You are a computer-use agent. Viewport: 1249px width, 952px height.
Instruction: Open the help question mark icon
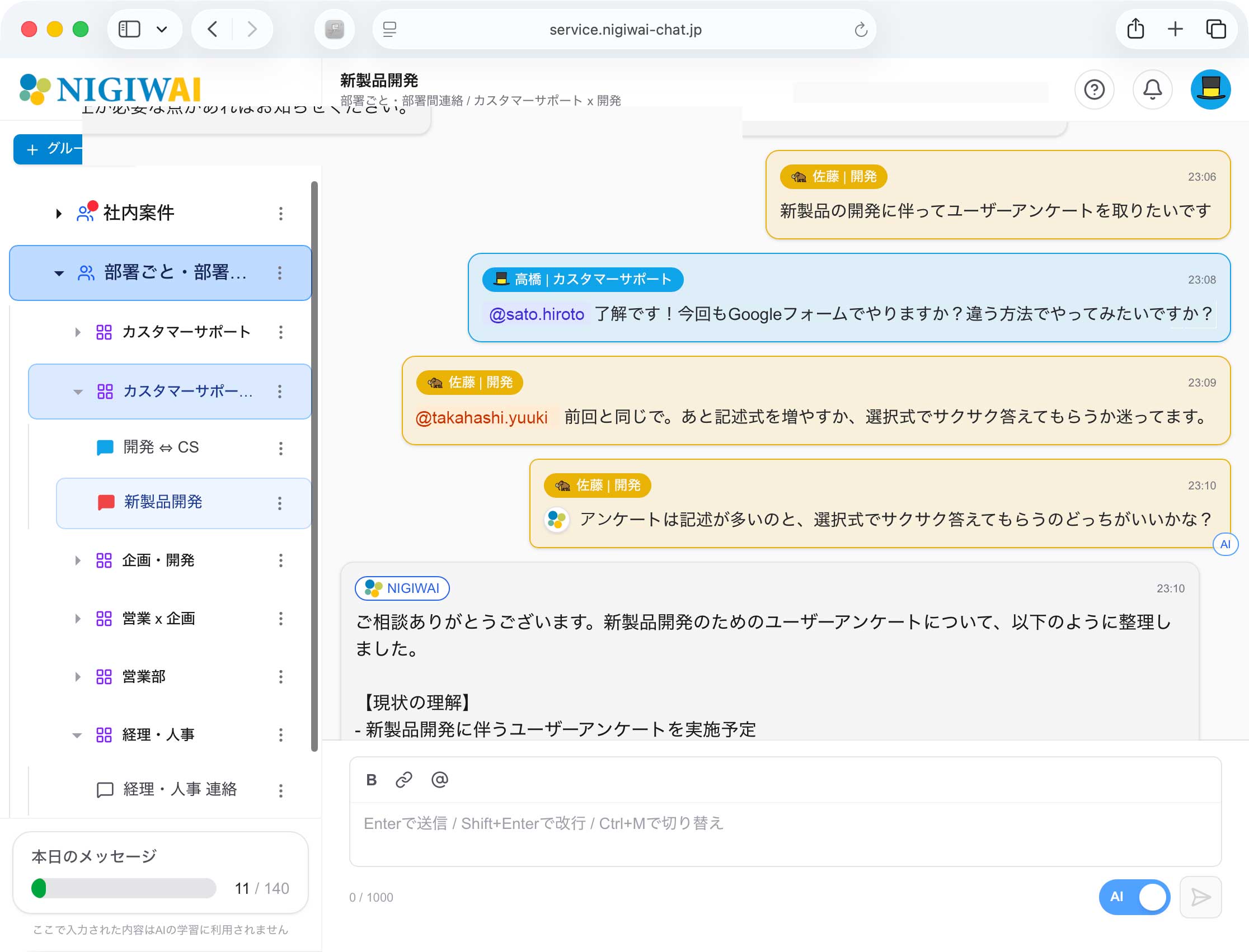point(1094,89)
